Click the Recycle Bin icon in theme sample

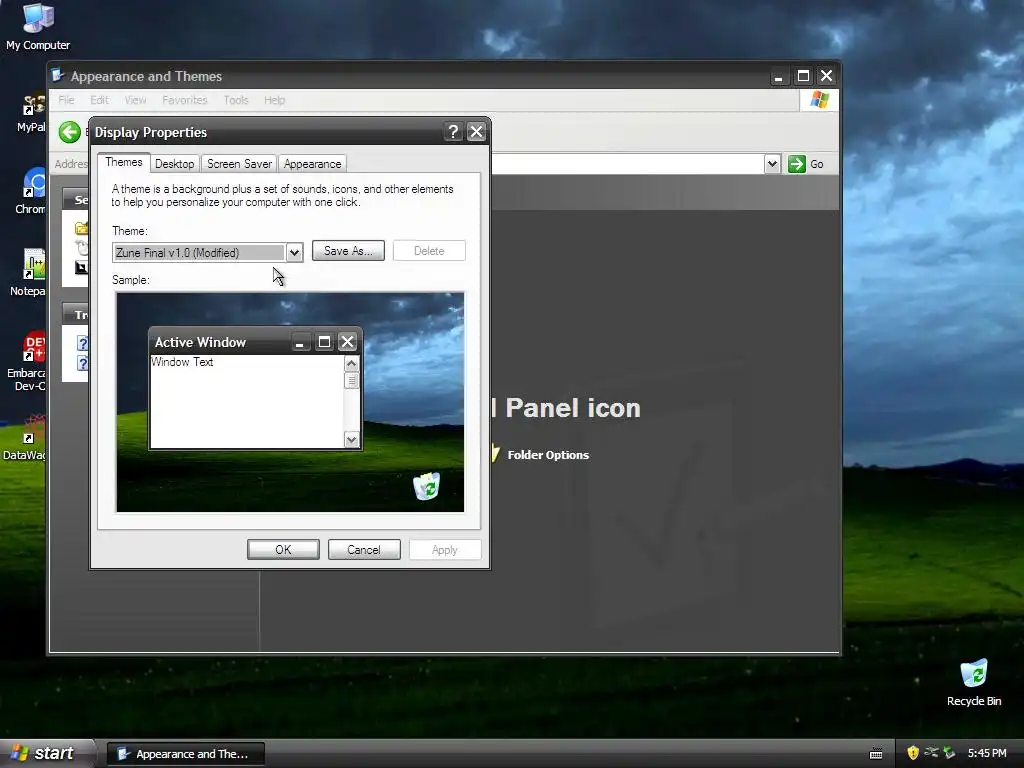pyautogui.click(x=426, y=486)
